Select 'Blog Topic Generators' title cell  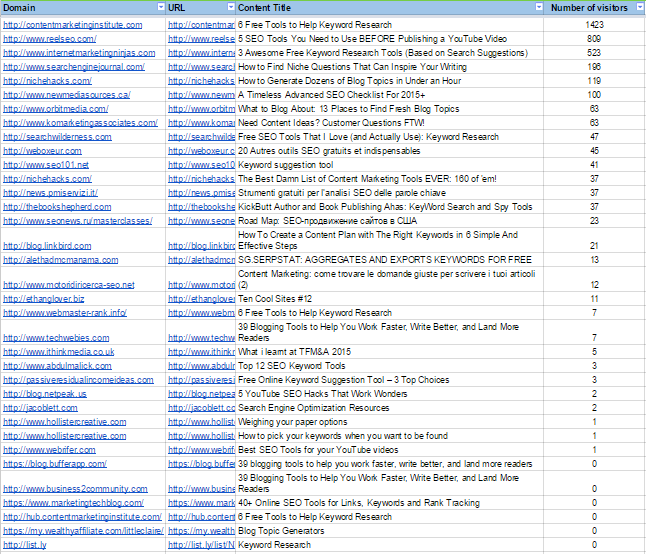coord(389,531)
